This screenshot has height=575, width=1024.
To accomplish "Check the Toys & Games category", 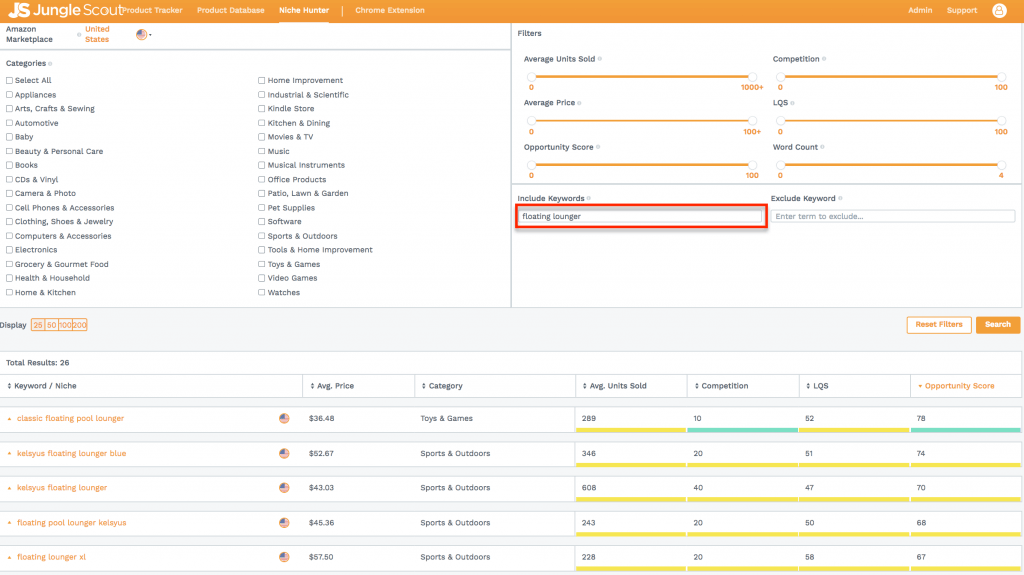I will coord(261,265).
